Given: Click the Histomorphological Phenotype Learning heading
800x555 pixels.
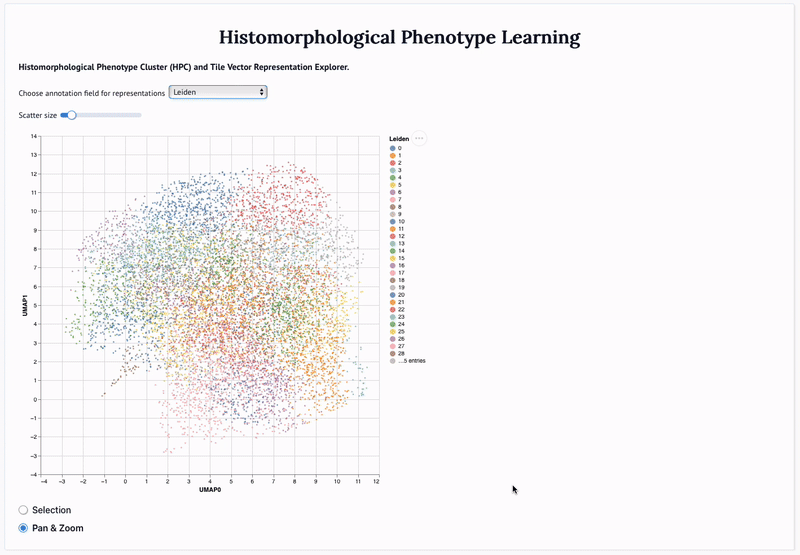Looking at the screenshot, I should 399,38.
